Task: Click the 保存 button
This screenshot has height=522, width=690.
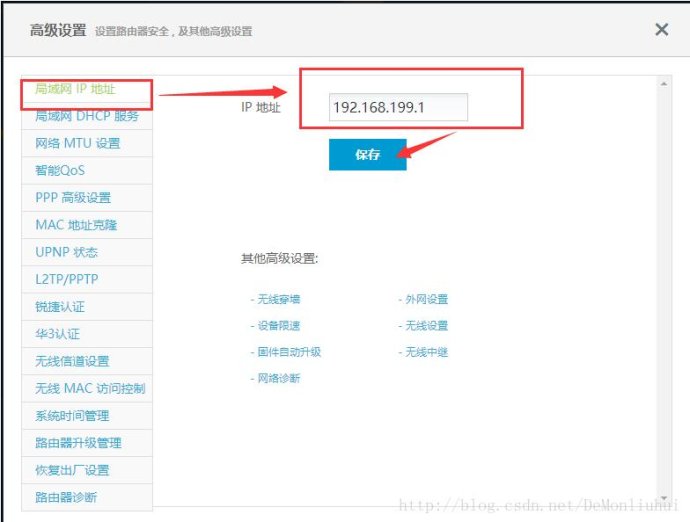Action: pyautogui.click(x=367, y=155)
